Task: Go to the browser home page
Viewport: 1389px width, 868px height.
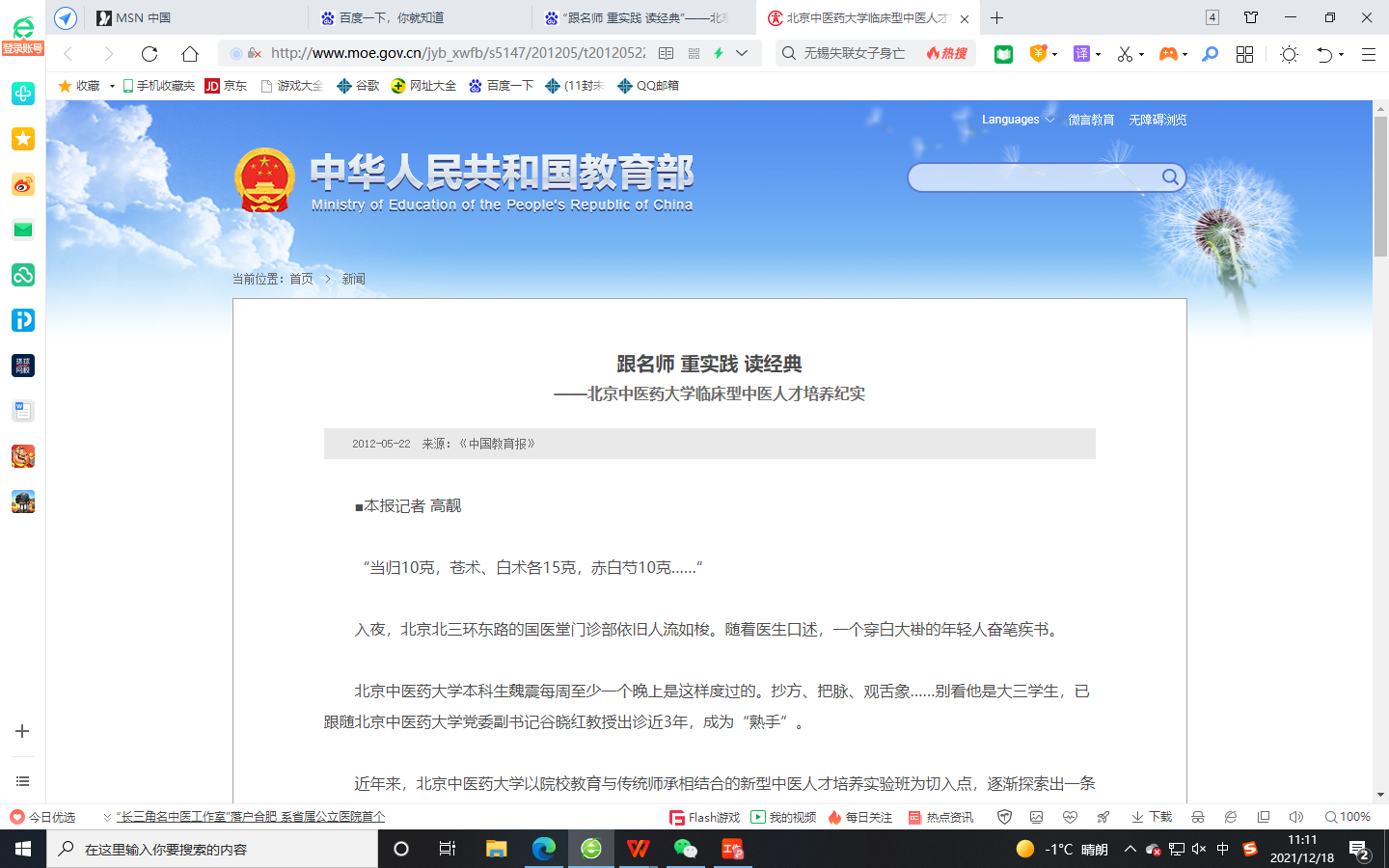Action: click(x=190, y=54)
